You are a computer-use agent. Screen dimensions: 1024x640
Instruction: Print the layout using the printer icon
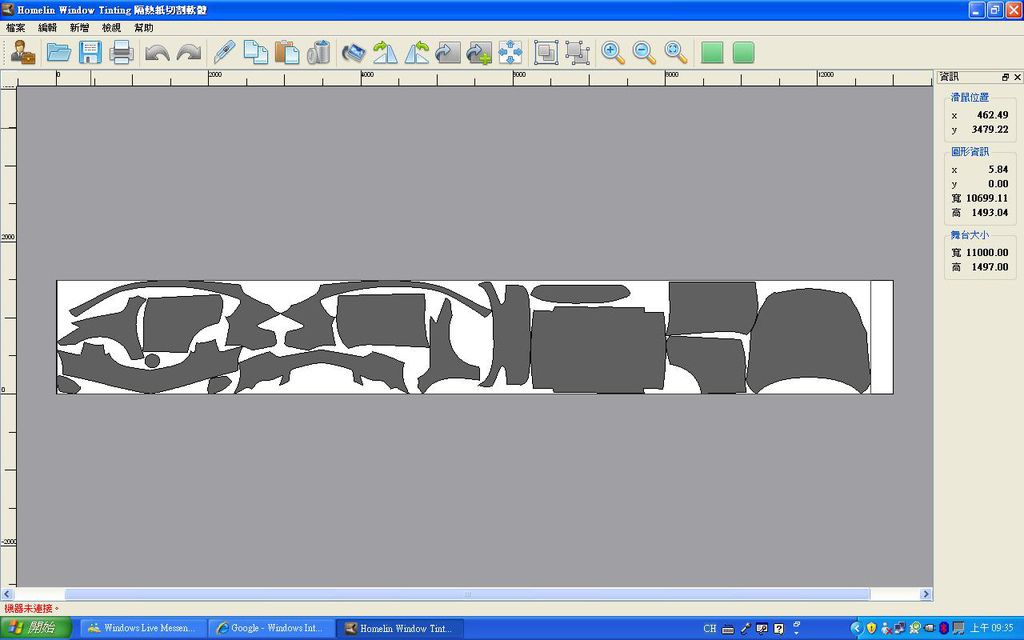click(121, 52)
